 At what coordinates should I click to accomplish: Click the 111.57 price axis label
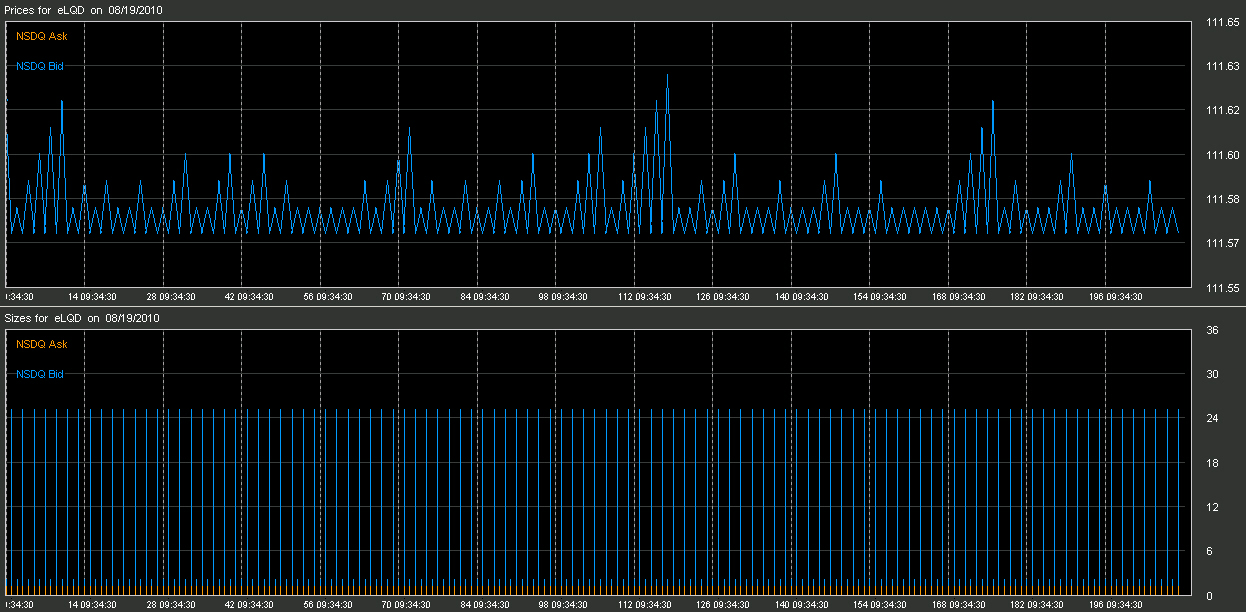tap(1223, 243)
